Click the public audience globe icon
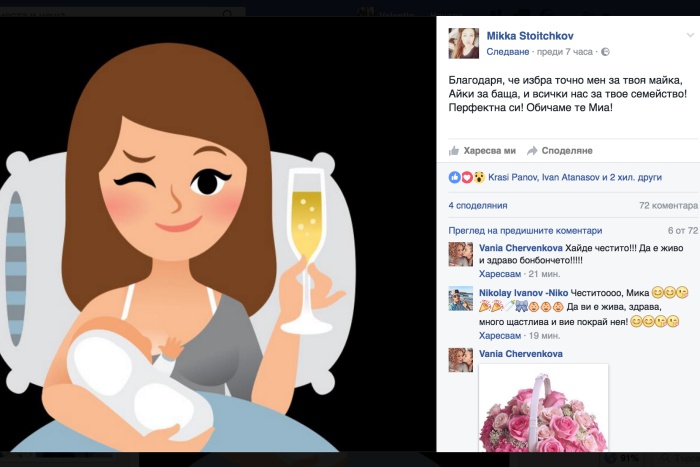The image size is (700, 467). (606, 52)
